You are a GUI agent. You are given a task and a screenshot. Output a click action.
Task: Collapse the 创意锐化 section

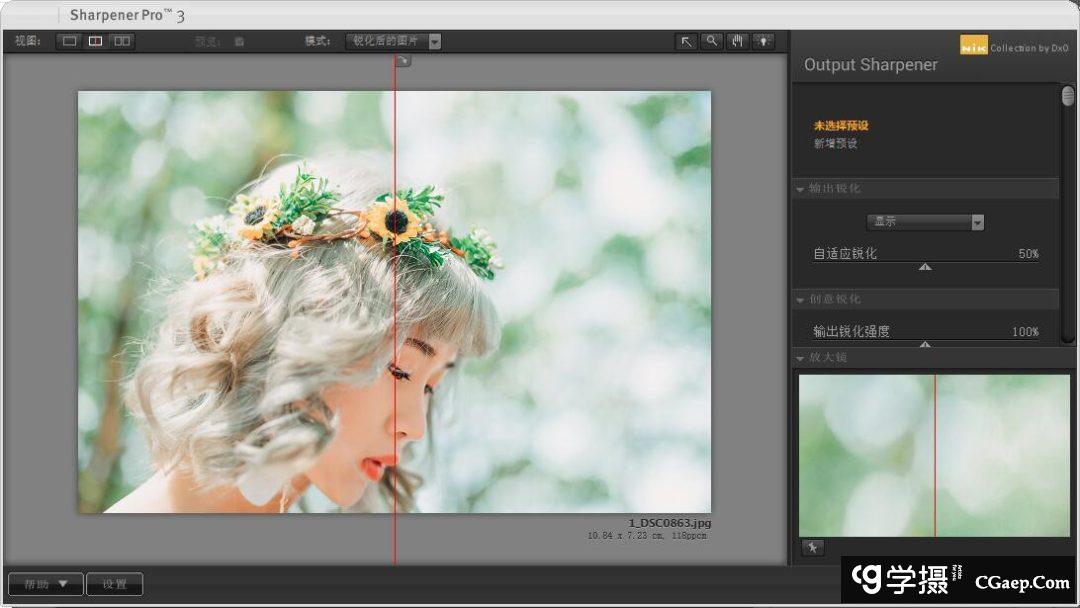pos(800,300)
